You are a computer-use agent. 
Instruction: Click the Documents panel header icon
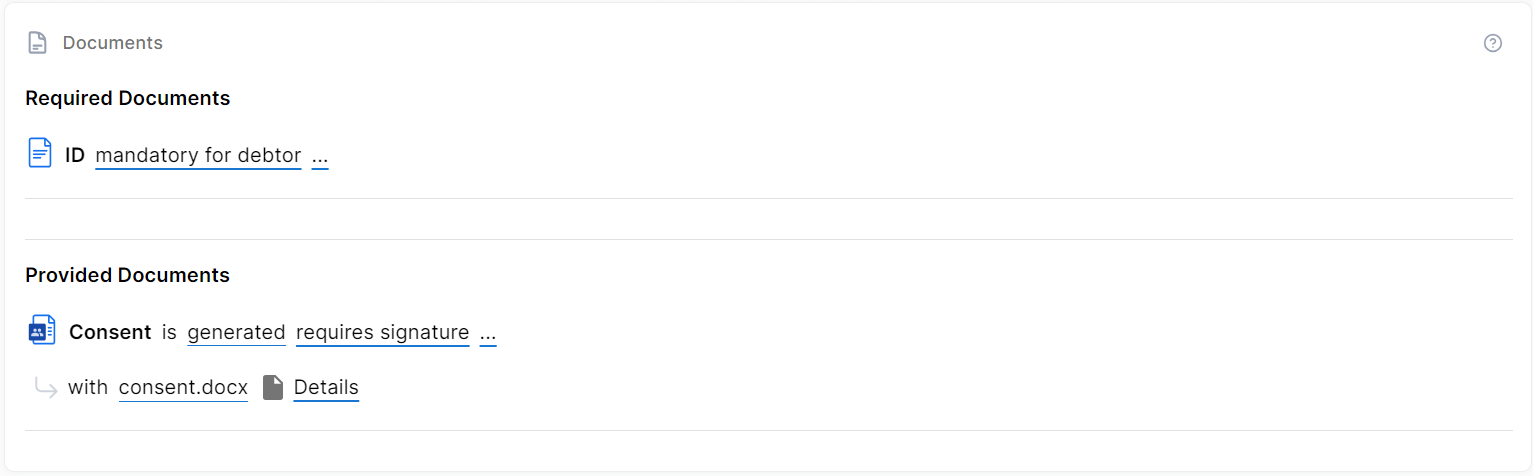point(38,43)
